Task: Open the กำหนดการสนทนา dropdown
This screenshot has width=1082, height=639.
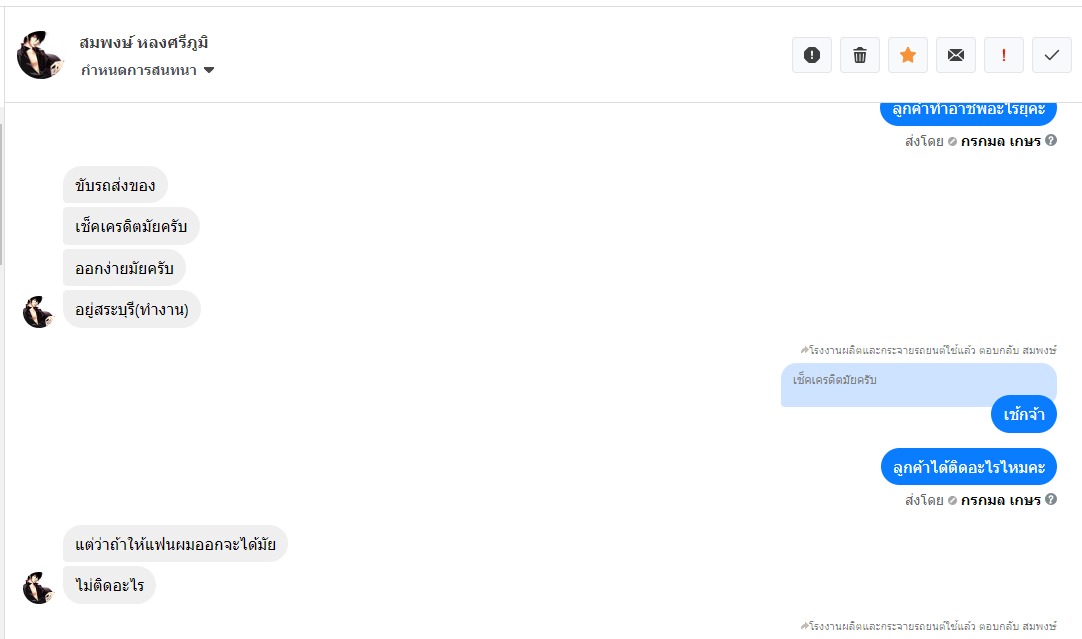Action: [148, 70]
